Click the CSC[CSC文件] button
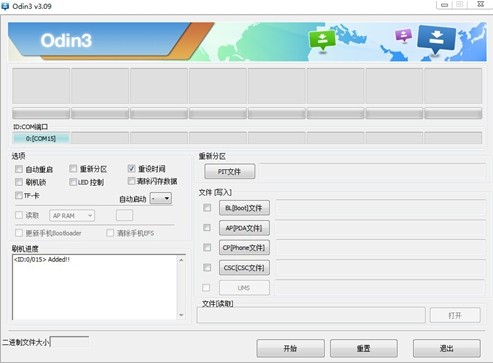The width and height of the screenshot is (493, 363). click(244, 268)
